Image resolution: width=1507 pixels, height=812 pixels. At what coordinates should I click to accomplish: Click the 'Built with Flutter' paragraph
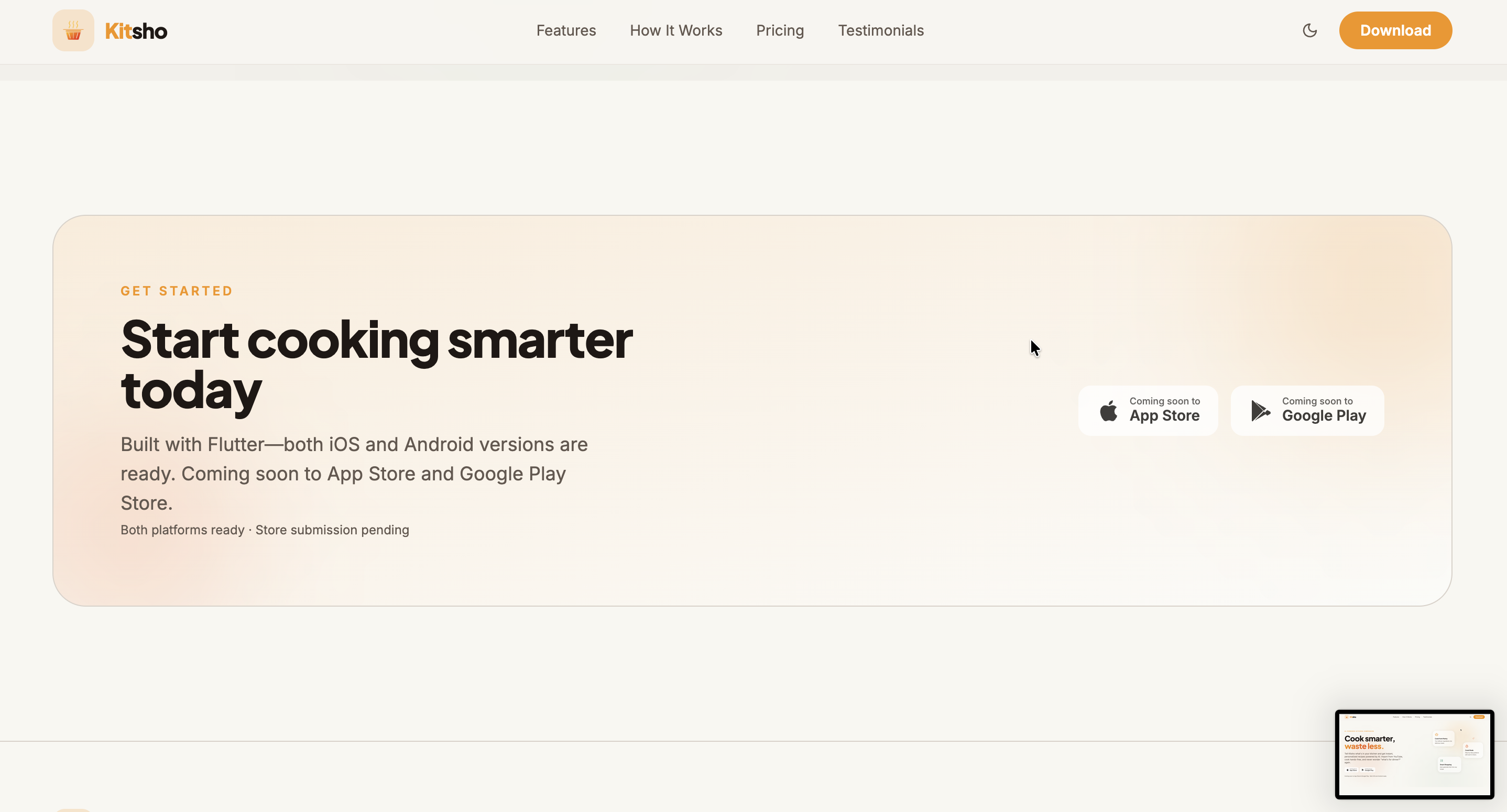354,473
